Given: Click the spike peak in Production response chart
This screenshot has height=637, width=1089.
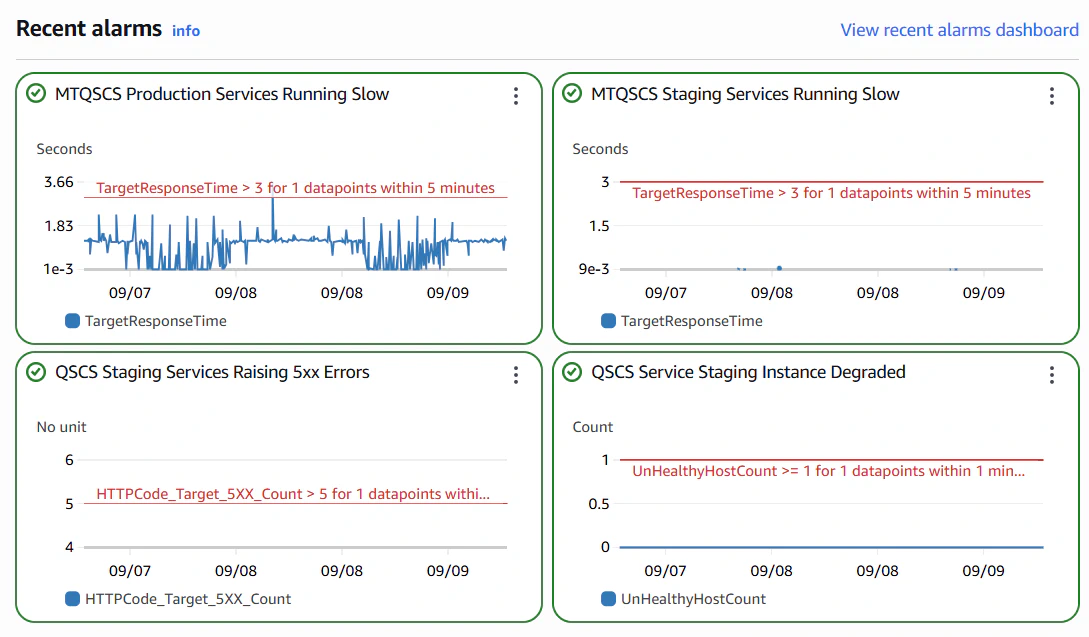Looking at the screenshot, I should pos(272,200).
